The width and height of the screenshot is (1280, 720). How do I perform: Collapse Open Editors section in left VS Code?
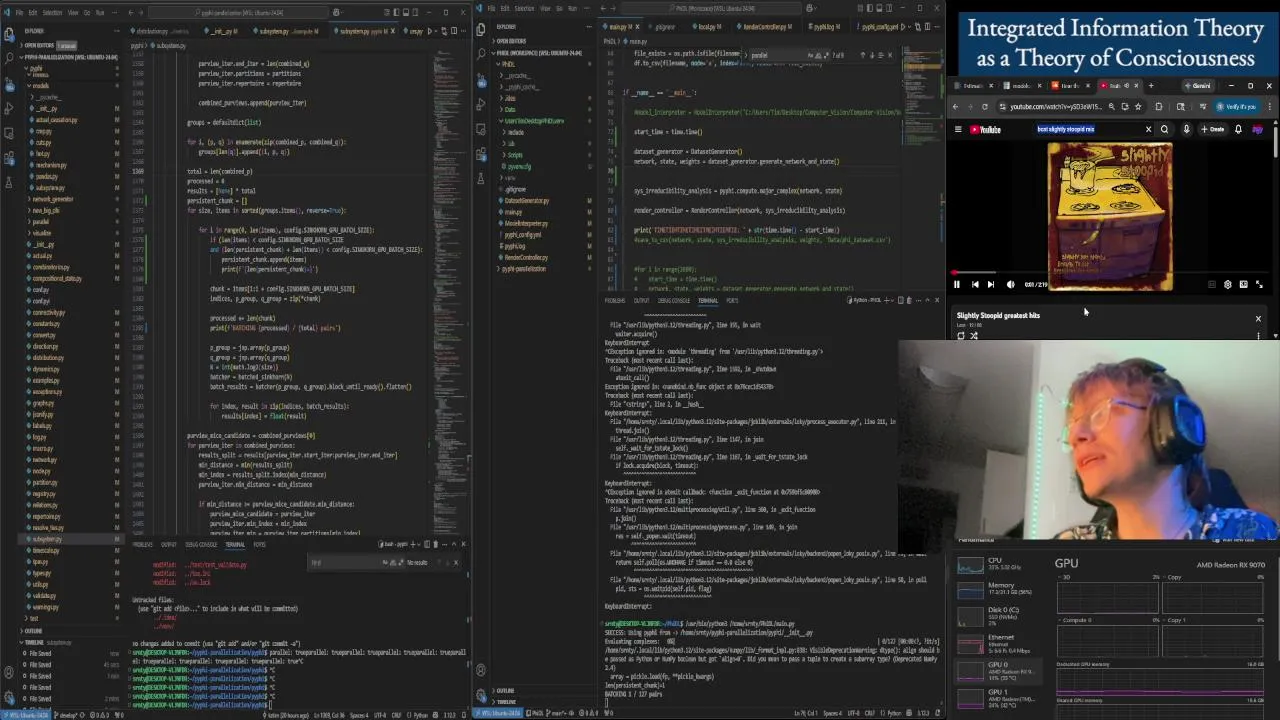pyautogui.click(x=40, y=46)
